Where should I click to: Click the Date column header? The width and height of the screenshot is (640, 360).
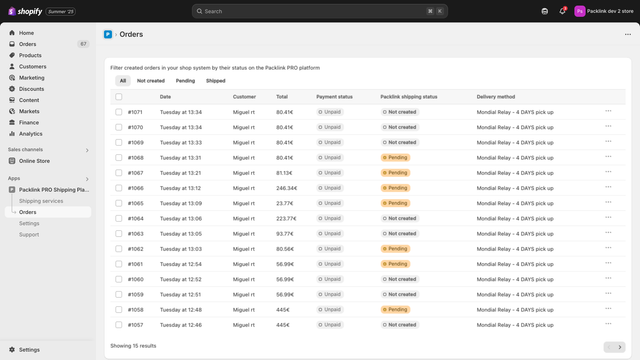click(165, 97)
